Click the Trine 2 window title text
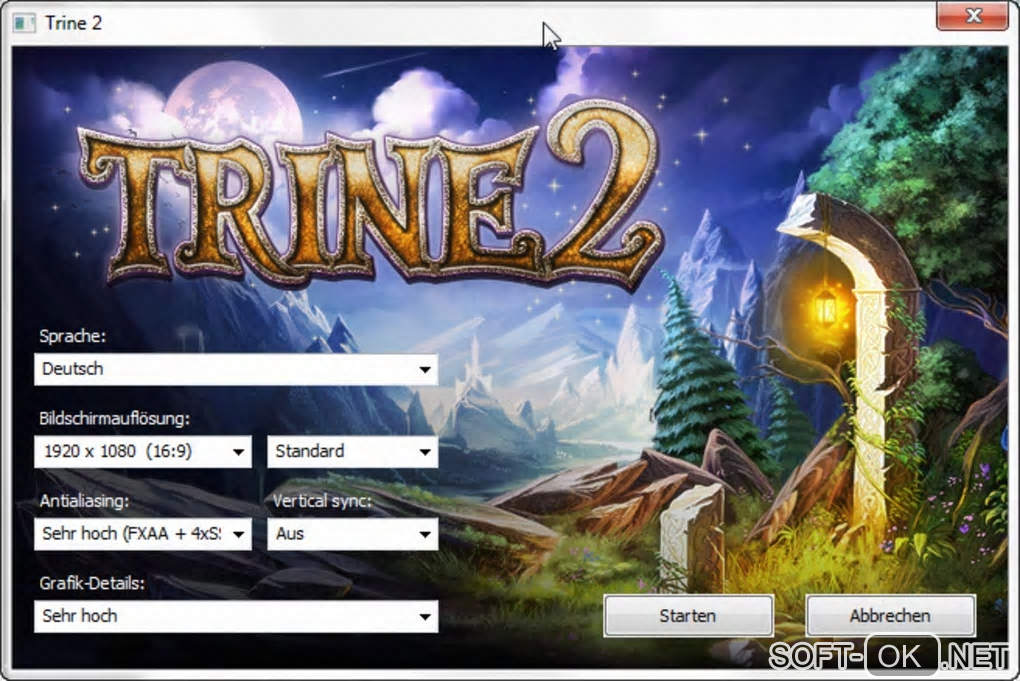Viewport: 1020px width, 681px height. point(74,23)
